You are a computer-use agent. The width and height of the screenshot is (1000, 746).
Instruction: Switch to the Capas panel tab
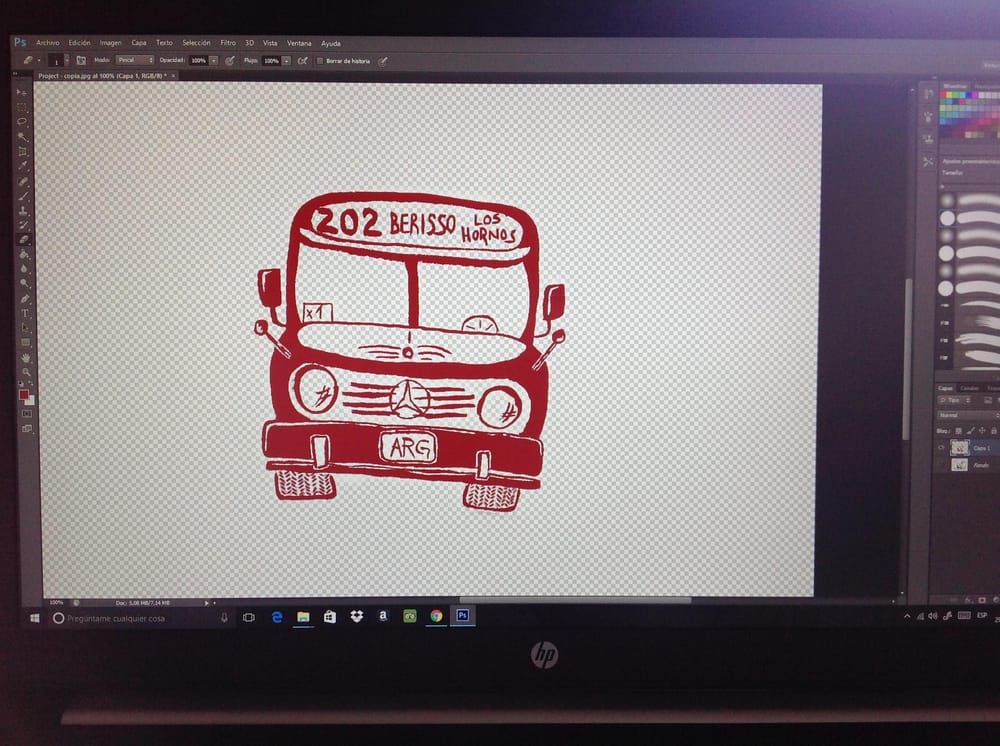(x=945, y=388)
